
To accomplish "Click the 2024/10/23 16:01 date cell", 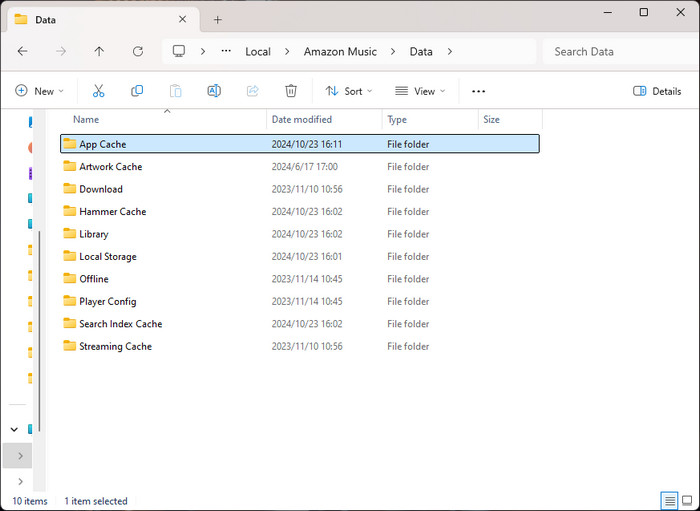I will (x=307, y=256).
